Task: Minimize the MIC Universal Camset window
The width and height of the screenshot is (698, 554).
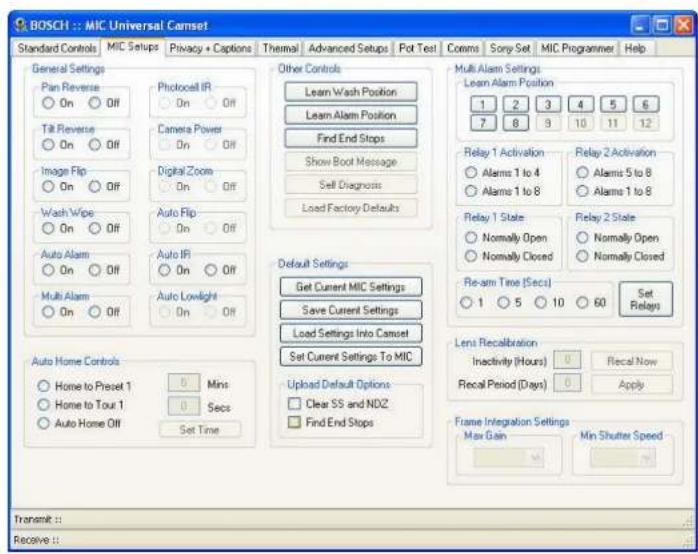Action: (640, 25)
